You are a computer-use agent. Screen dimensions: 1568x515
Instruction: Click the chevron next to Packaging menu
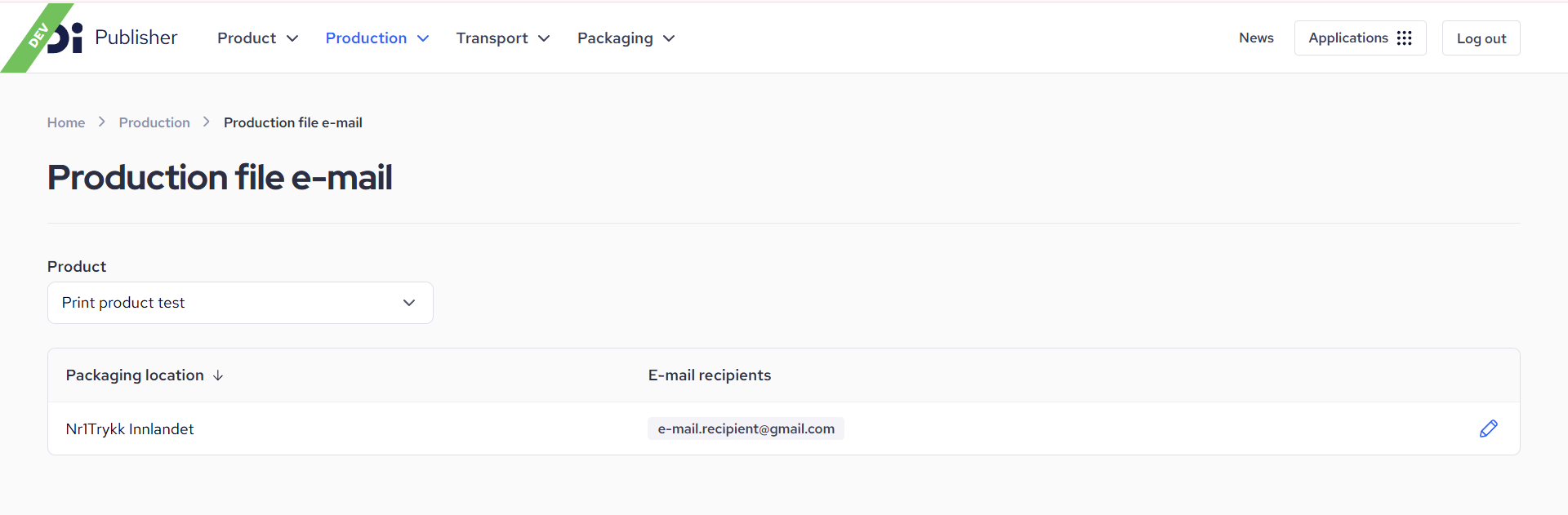(669, 38)
